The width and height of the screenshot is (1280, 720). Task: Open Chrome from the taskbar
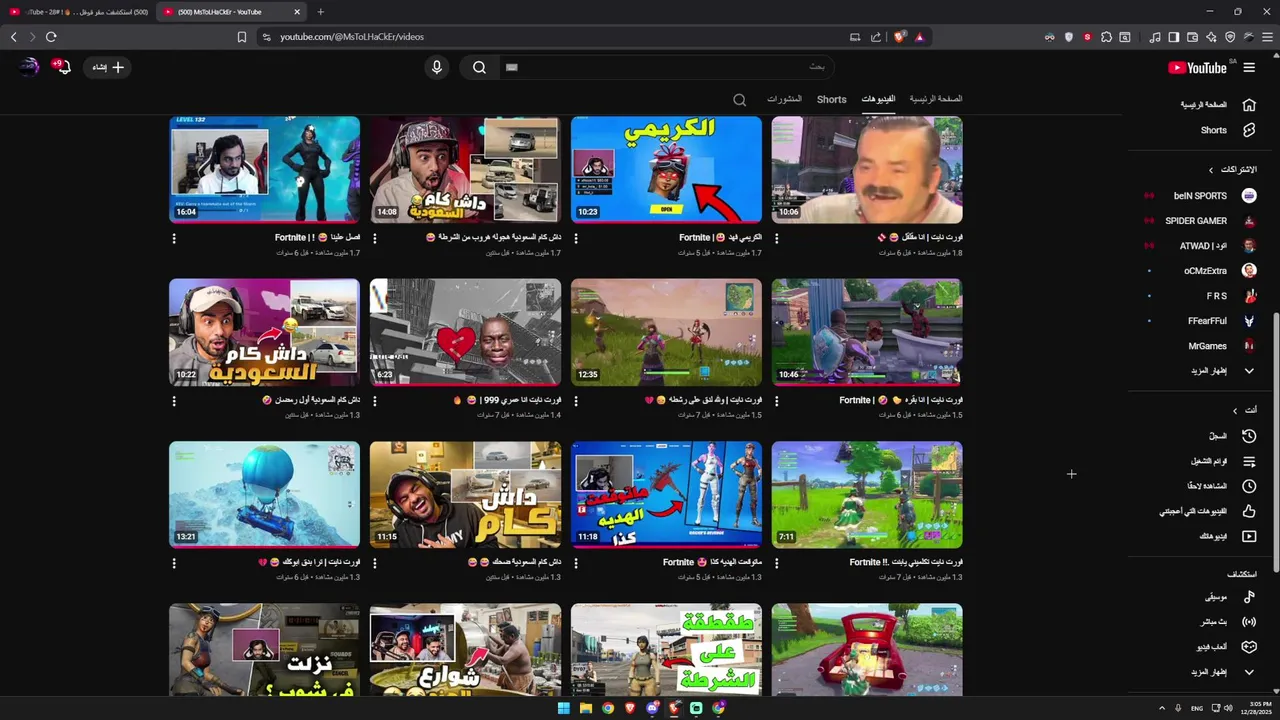click(x=607, y=708)
